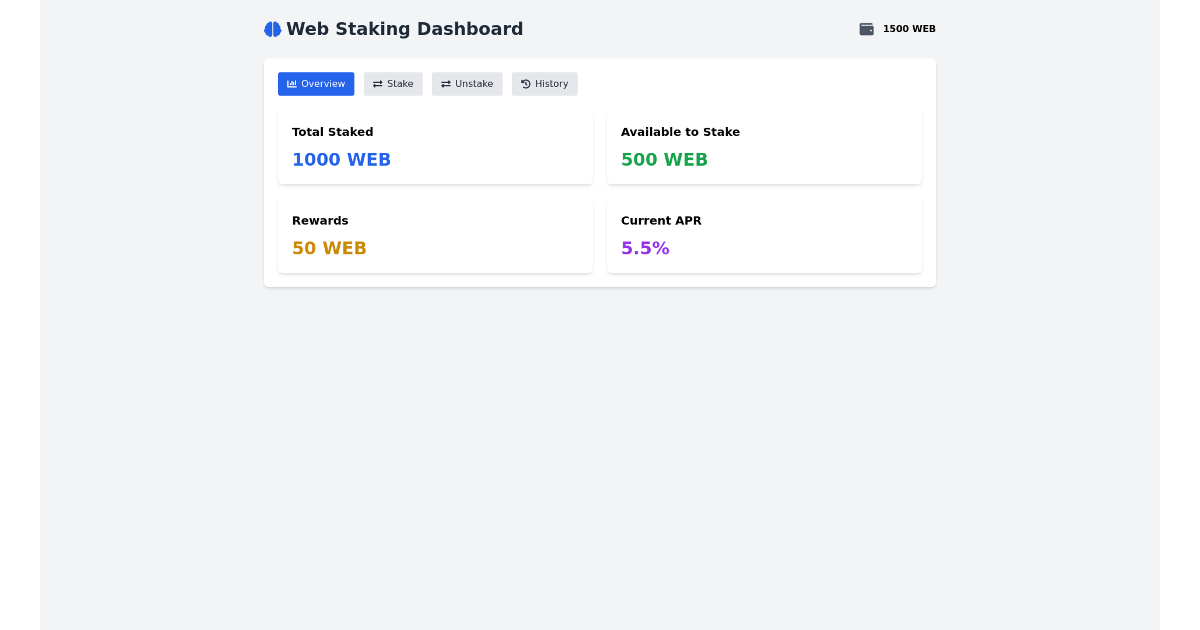Open the History tab

(x=545, y=84)
